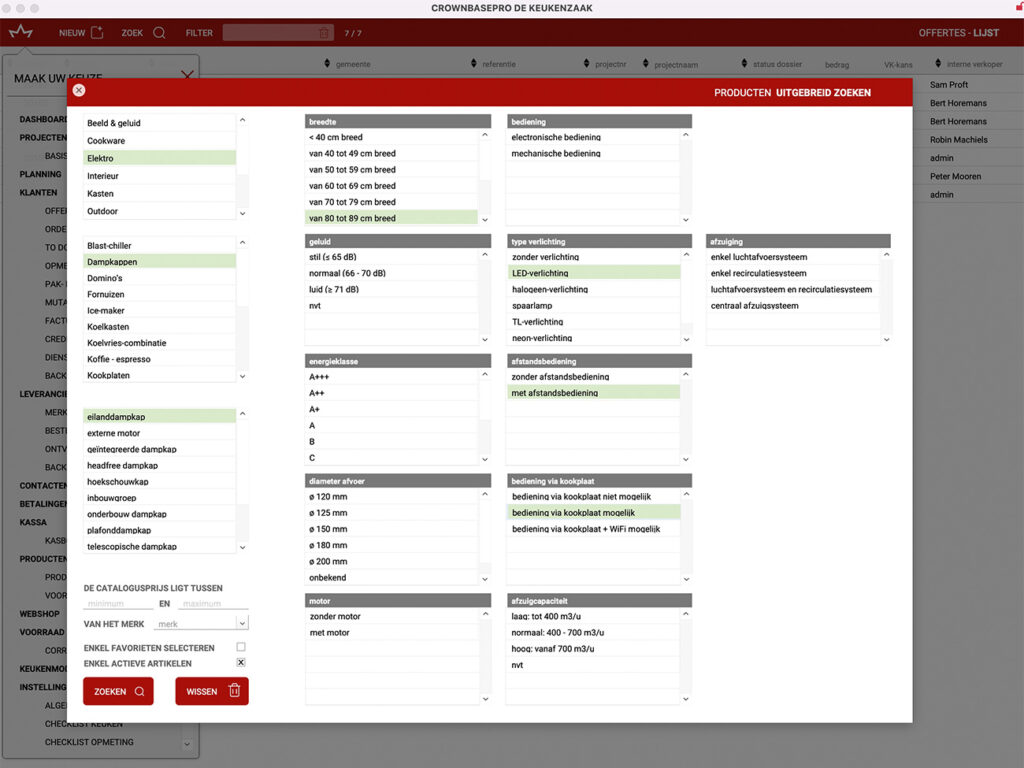Screen dimensions: 1024x768
Task: Click sort arrows beside referentie column
Action: click(x=473, y=64)
